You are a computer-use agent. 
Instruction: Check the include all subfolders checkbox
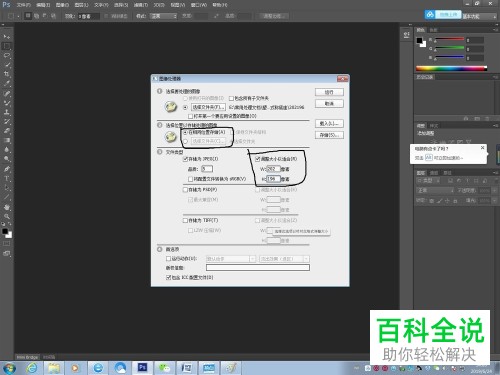point(231,98)
